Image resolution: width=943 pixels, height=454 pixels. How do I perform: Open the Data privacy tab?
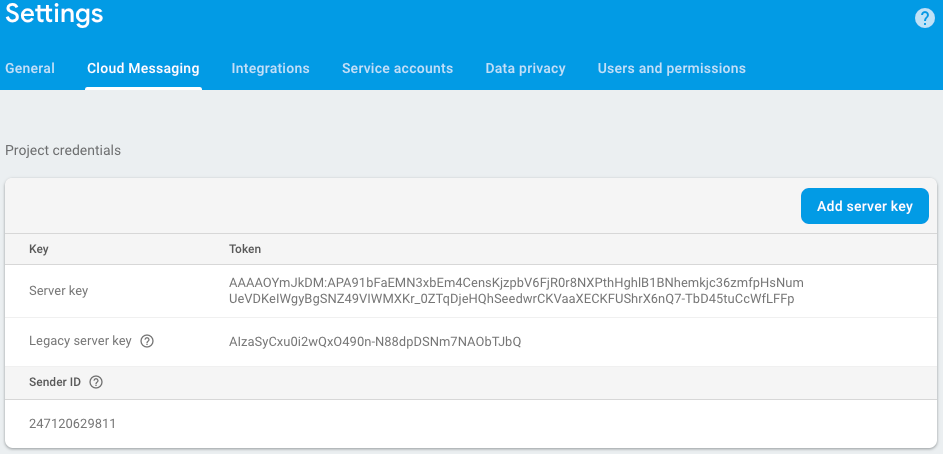[525, 68]
